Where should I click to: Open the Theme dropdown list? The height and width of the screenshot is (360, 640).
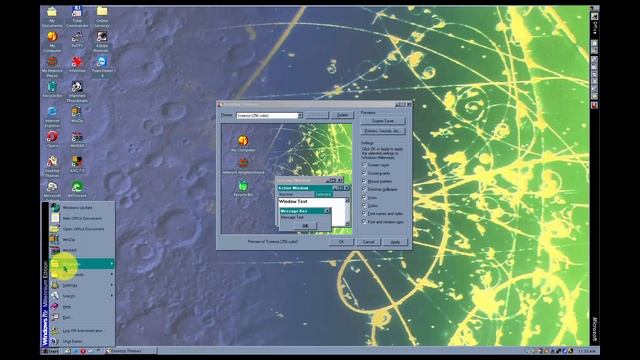click(300, 116)
